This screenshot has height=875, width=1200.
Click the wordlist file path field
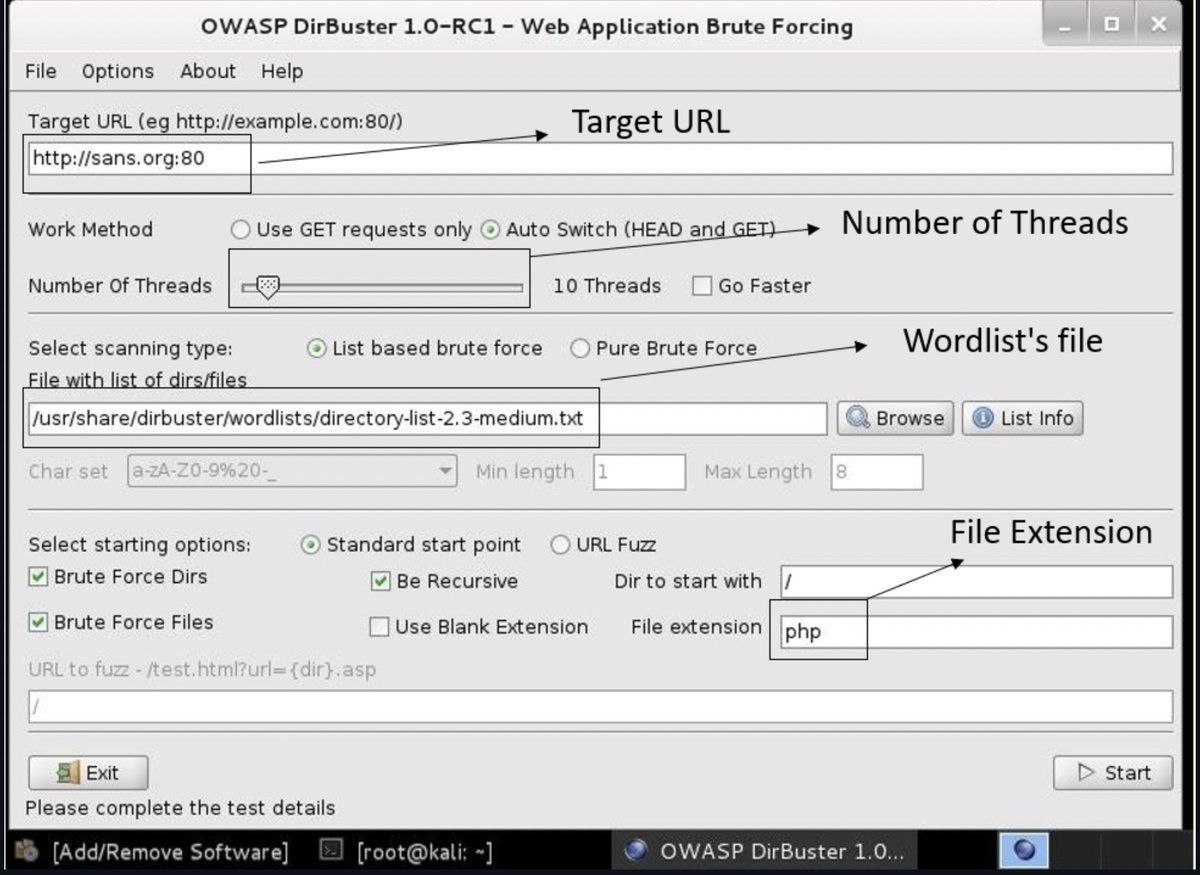(x=428, y=418)
